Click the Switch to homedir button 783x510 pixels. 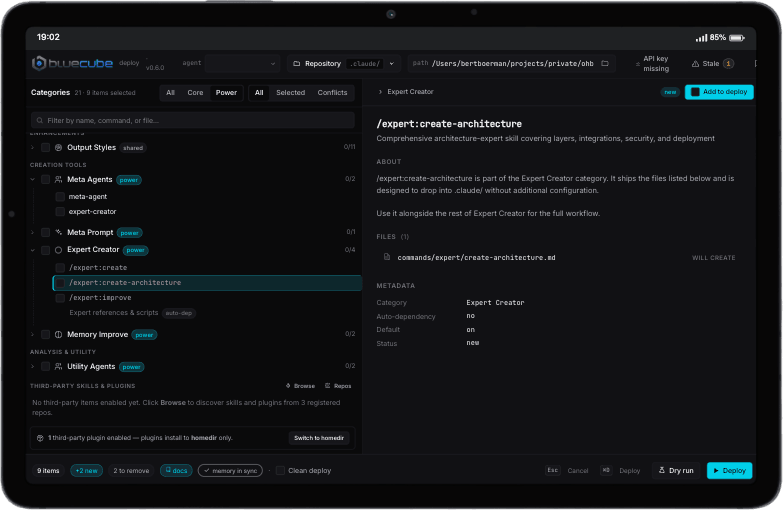coord(319,438)
